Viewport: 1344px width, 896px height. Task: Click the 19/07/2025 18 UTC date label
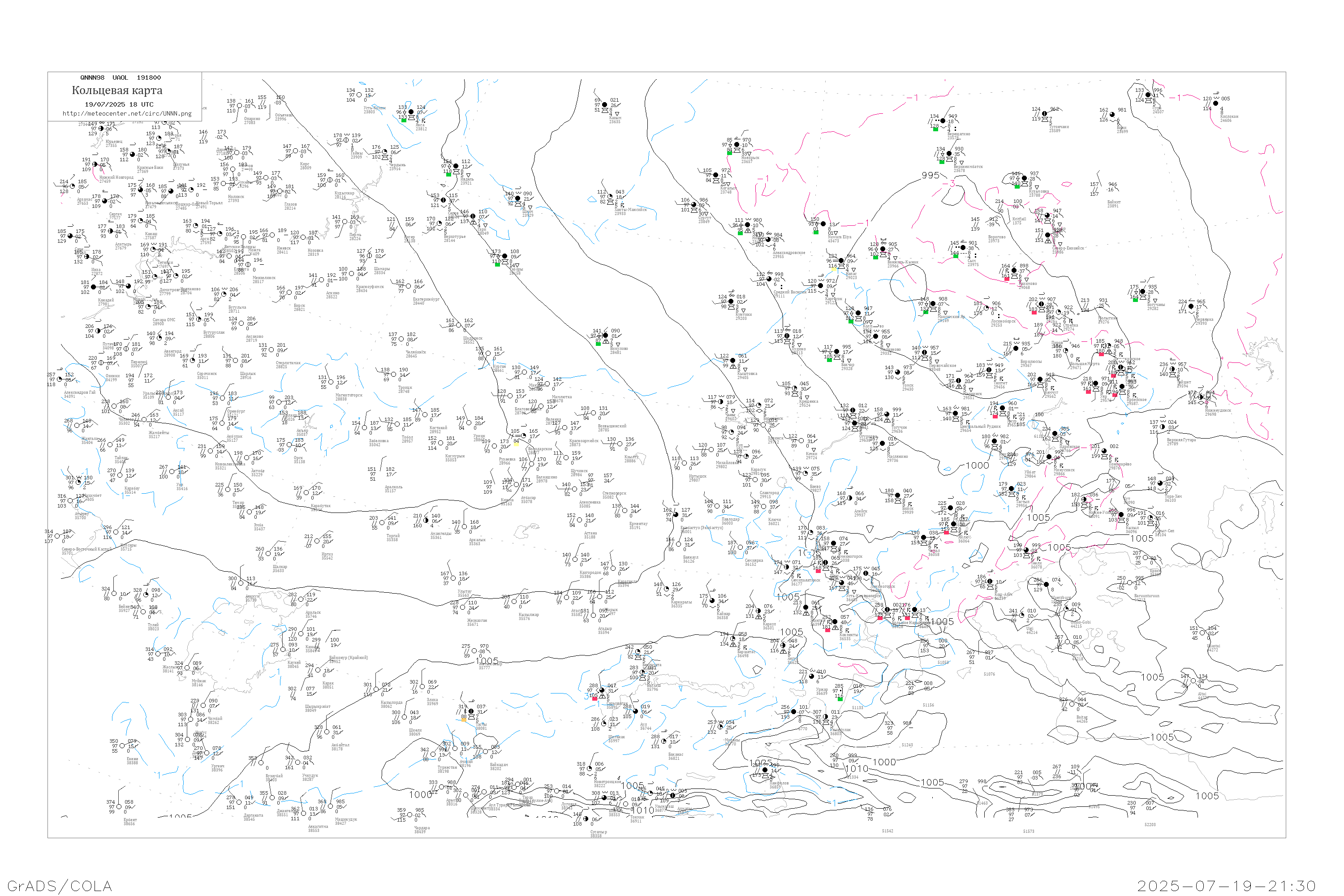[119, 104]
